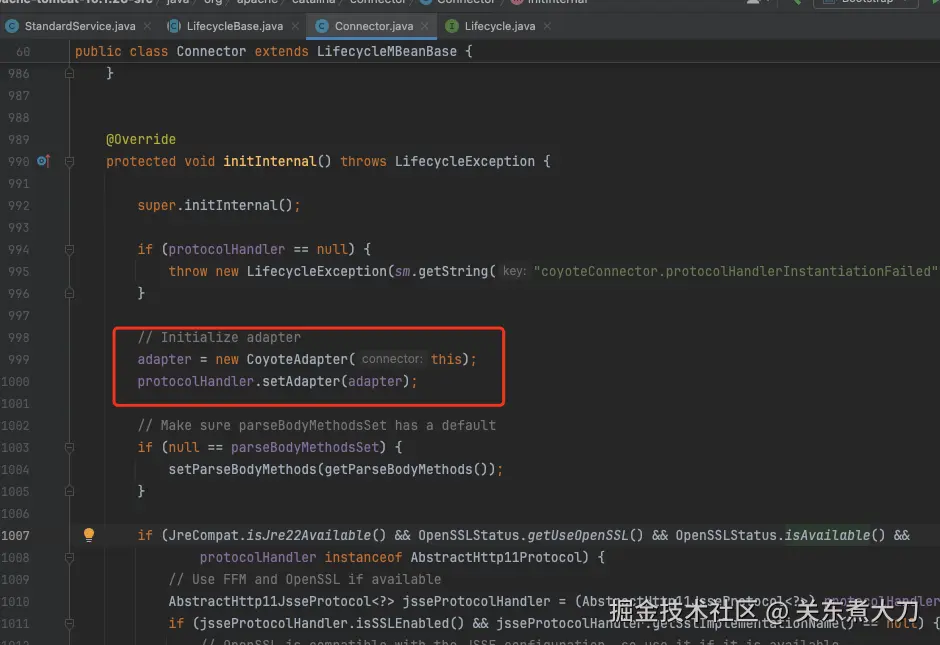
Task: Click the fold end marker on line 996
Action: coord(70,293)
